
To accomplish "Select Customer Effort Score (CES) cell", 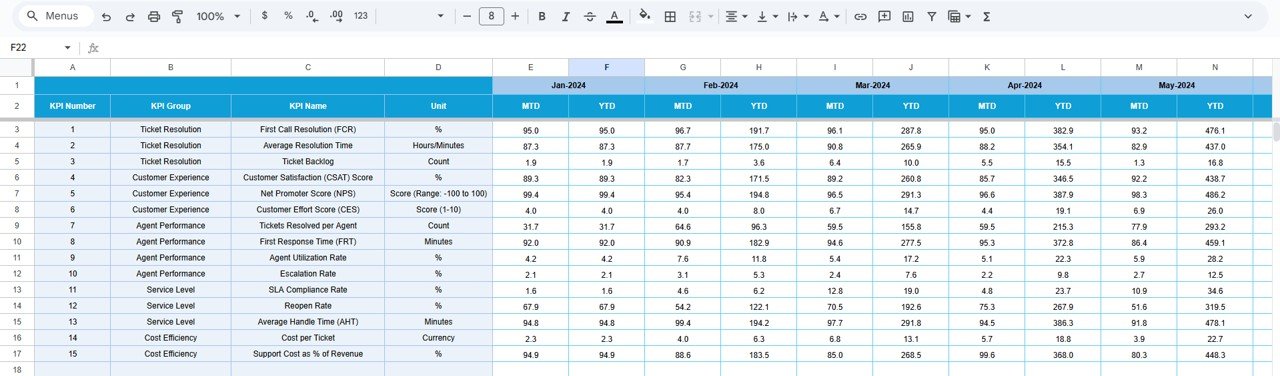I will 307,209.
